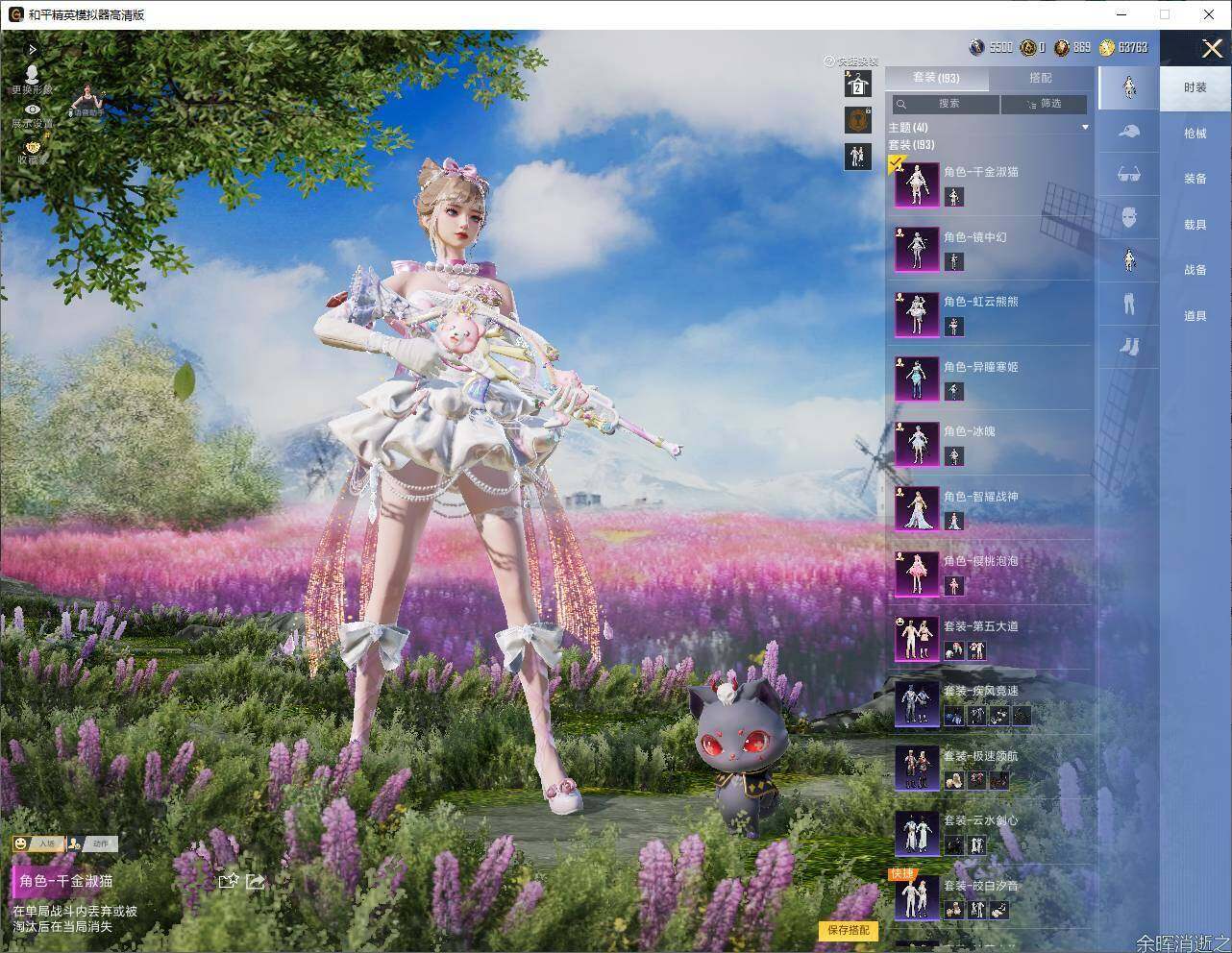Click the 角色-冰魄 outfit name

(x=970, y=431)
